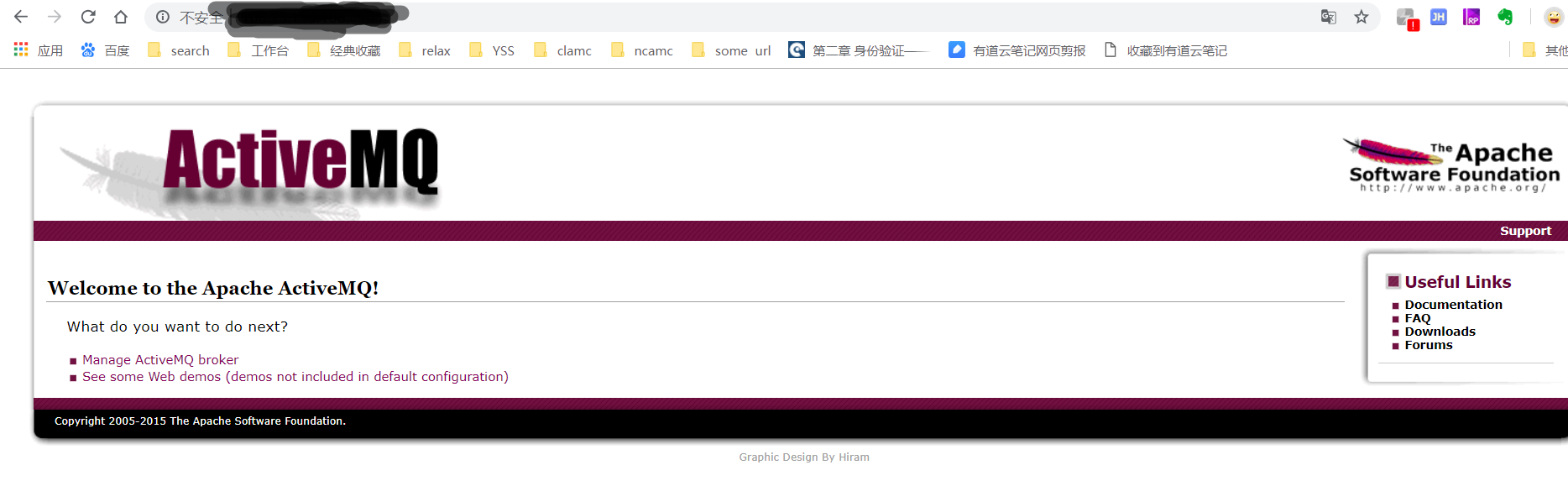Open the profile avatar icon
This screenshot has height=486, width=1568.
click(1554, 17)
